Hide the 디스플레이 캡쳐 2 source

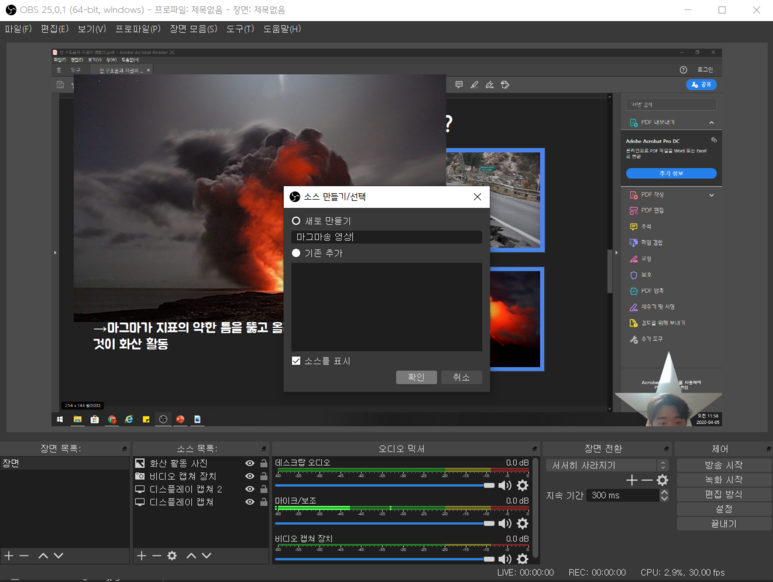click(250, 489)
